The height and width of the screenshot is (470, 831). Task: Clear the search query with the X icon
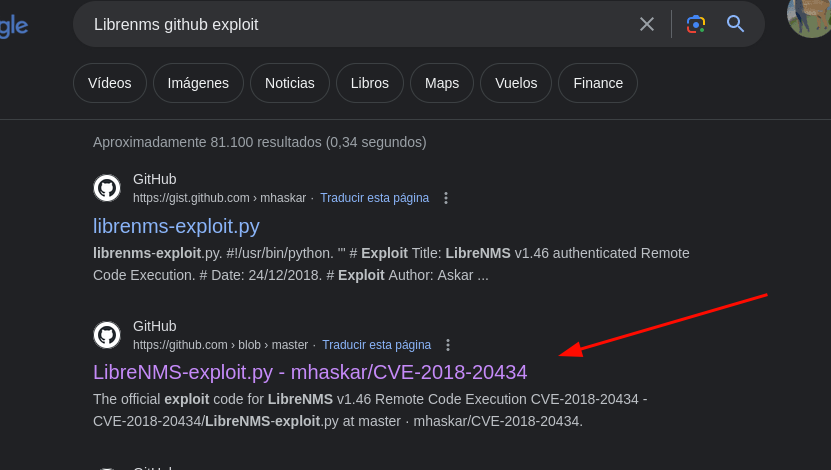tap(647, 24)
